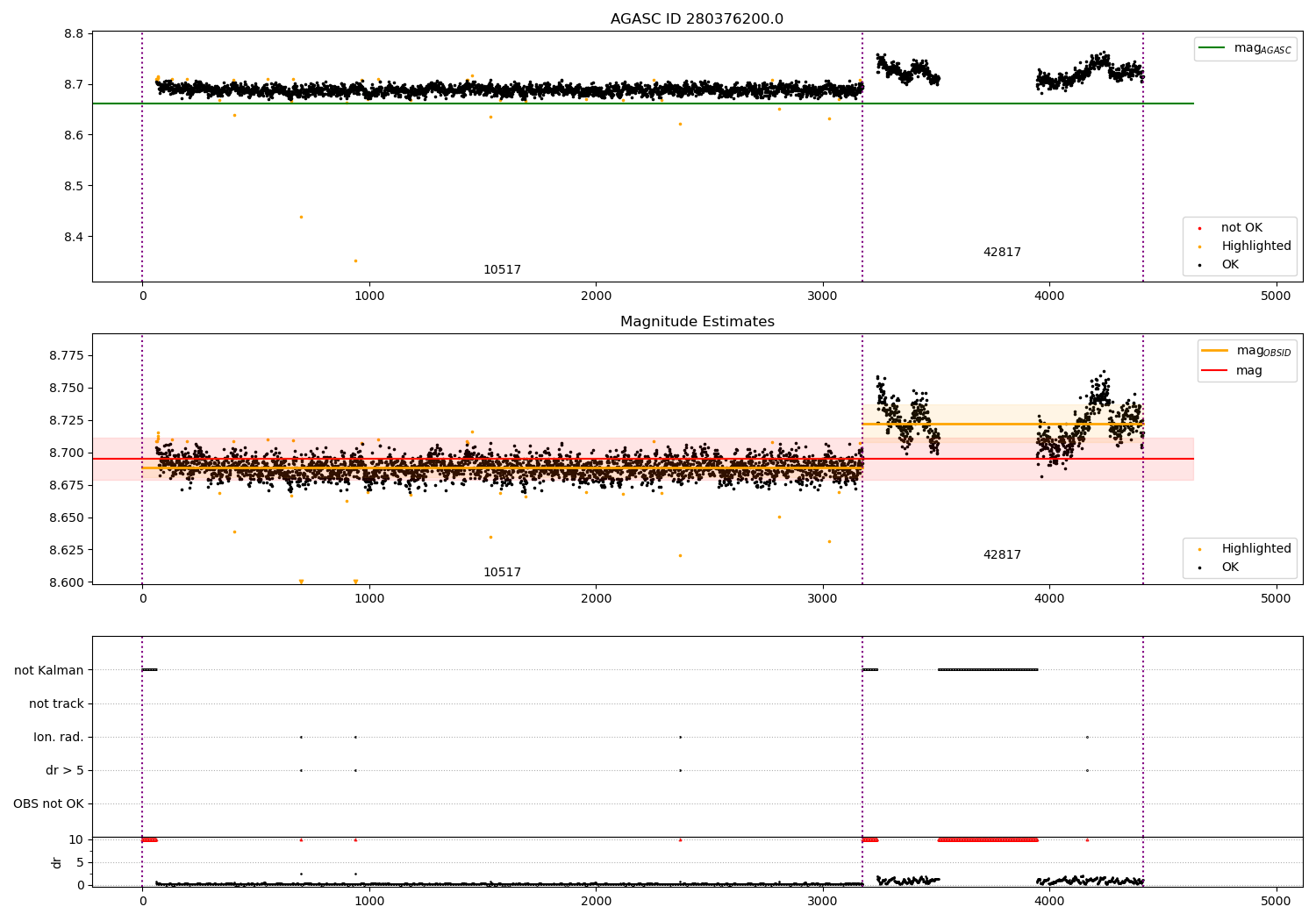Click the 'Magnitude Estimates' plot title
1316x921 pixels.
coord(697,322)
